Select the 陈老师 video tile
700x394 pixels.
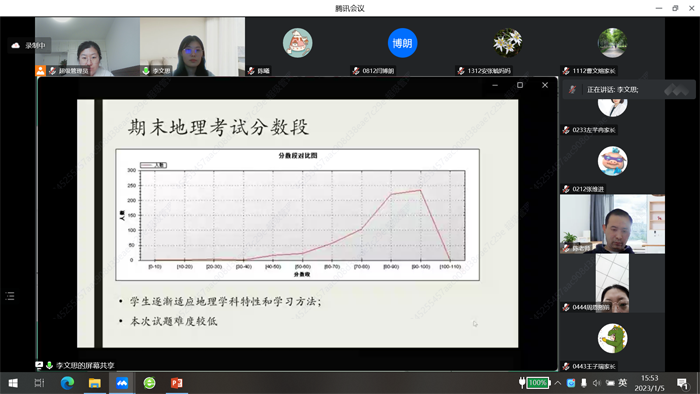[612, 224]
